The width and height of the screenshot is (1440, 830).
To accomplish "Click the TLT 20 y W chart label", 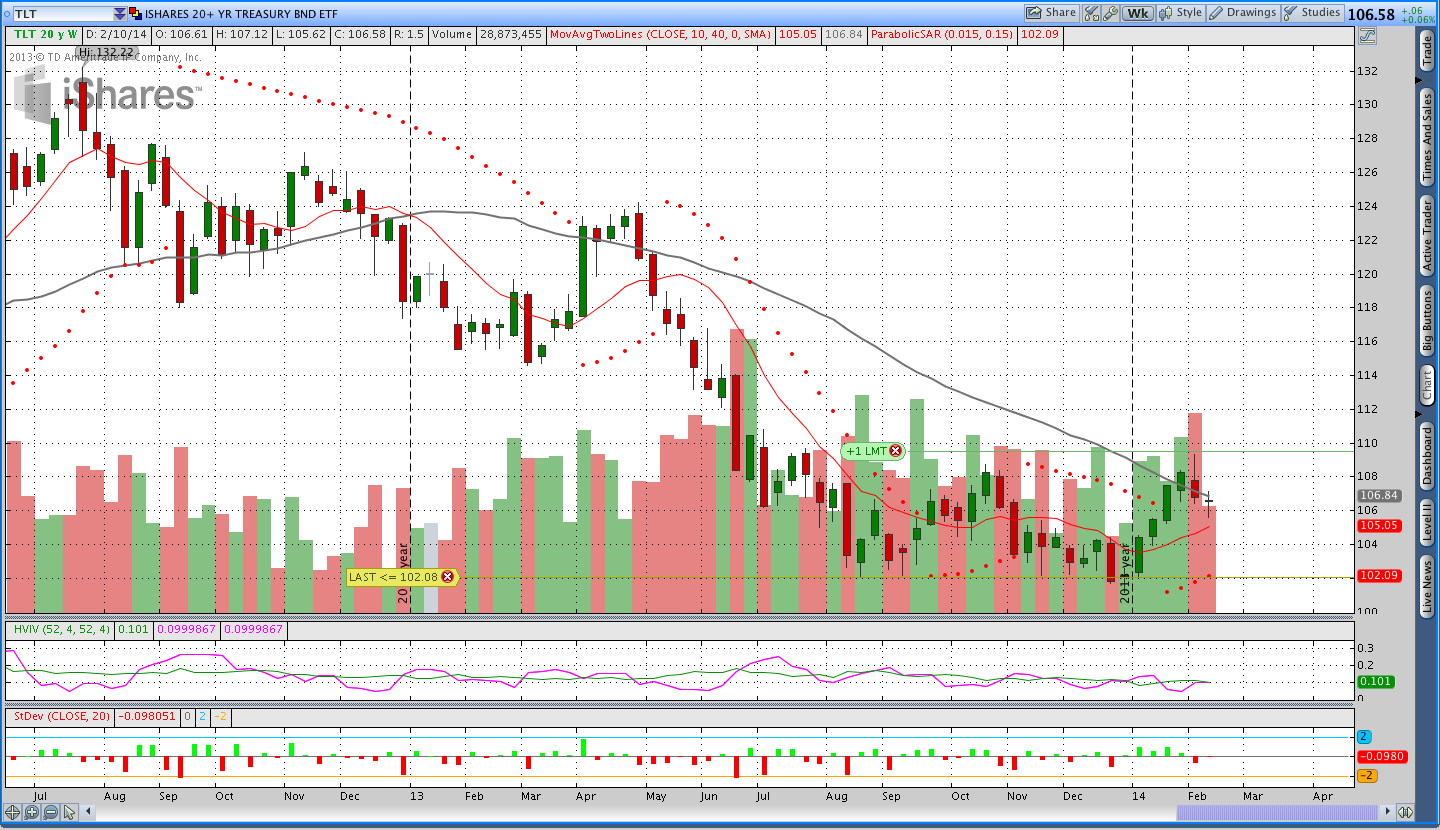I will [x=45, y=34].
